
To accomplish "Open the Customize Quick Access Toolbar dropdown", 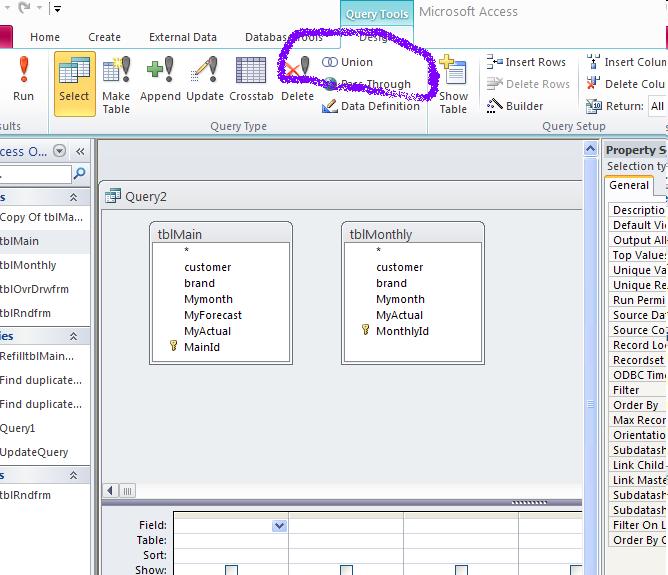I will tap(57, 9).
